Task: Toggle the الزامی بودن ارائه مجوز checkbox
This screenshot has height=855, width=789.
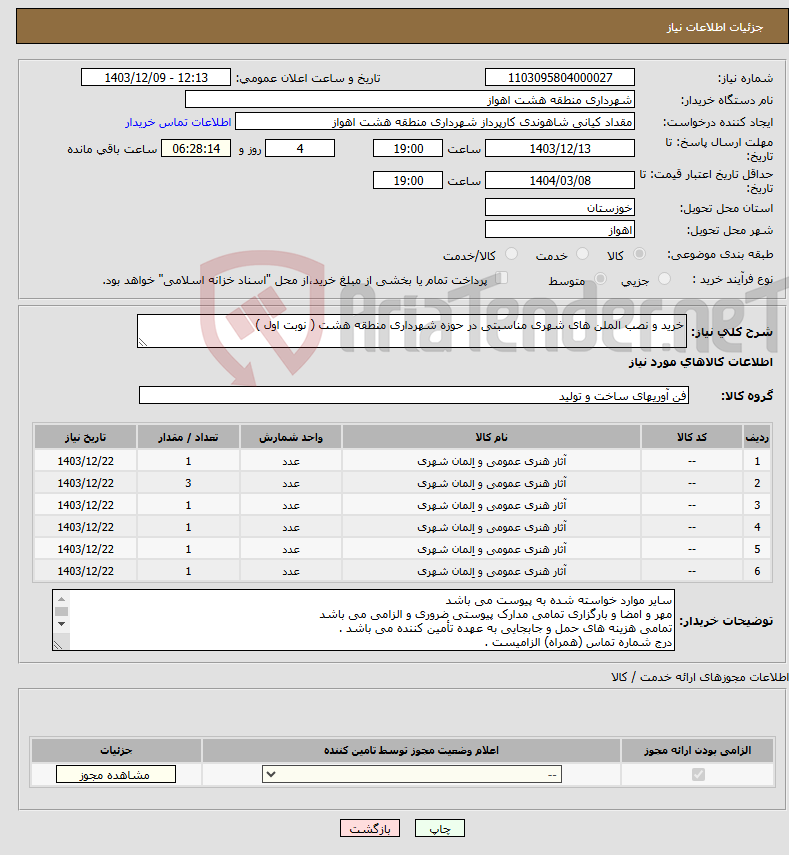Action: pyautogui.click(x=698, y=774)
